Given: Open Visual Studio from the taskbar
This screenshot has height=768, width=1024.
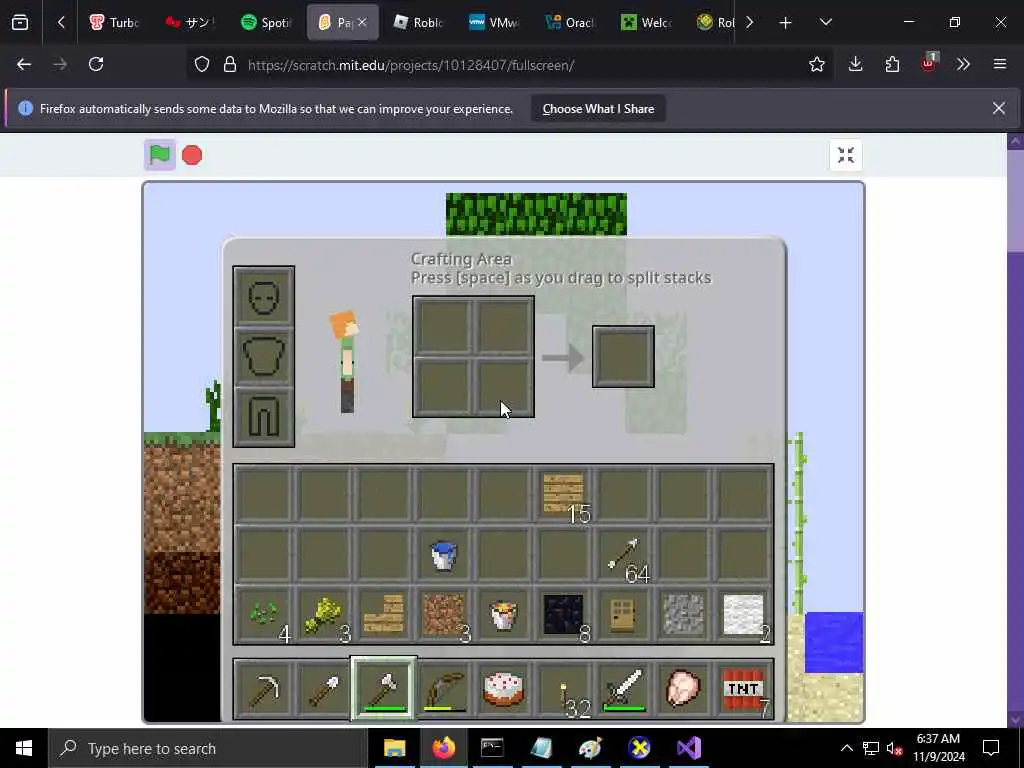Looking at the screenshot, I should point(689,748).
